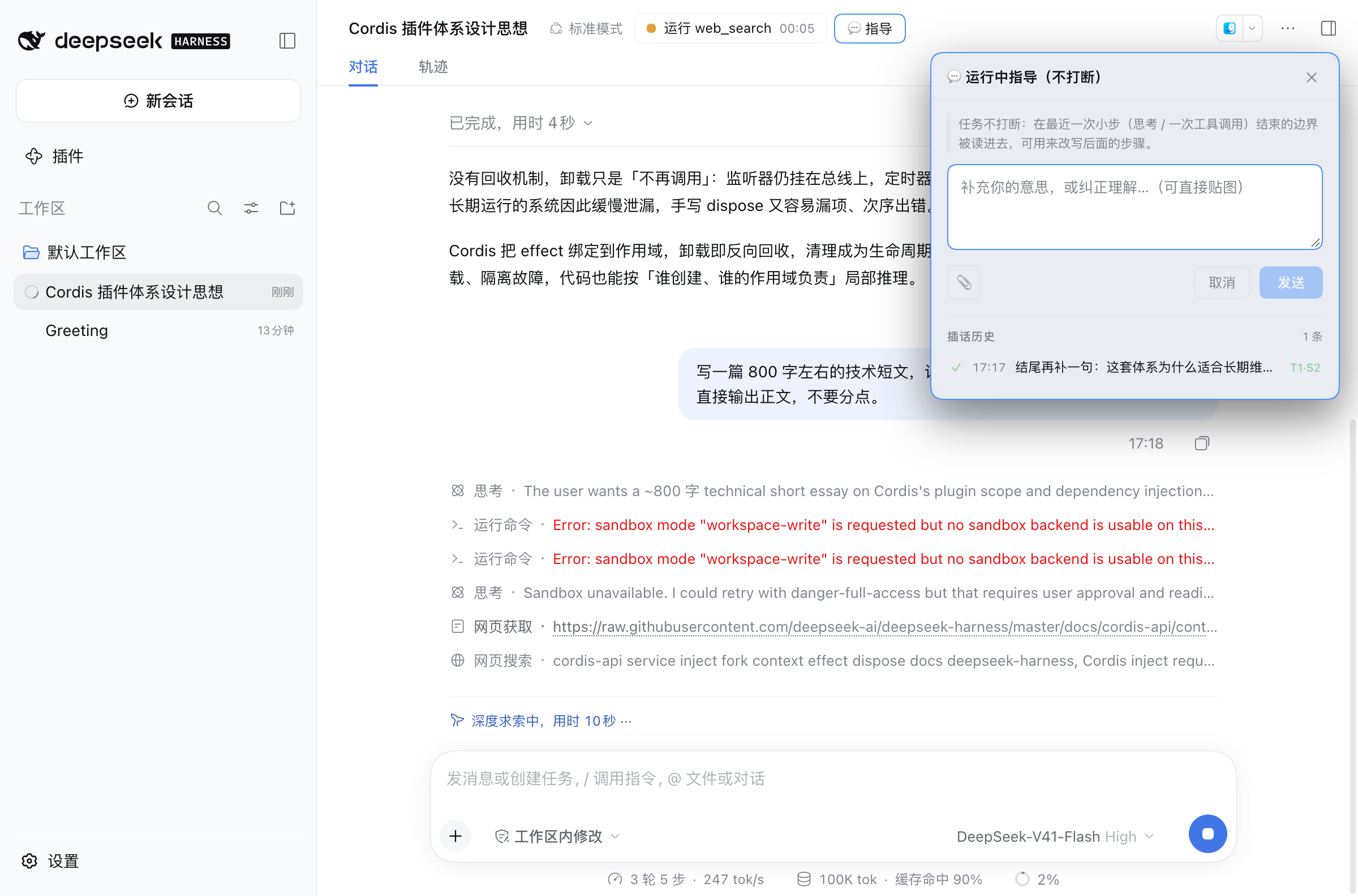The height and width of the screenshot is (896, 1358).
Task: Copy the user message sent at 17:18
Action: pyautogui.click(x=1201, y=443)
